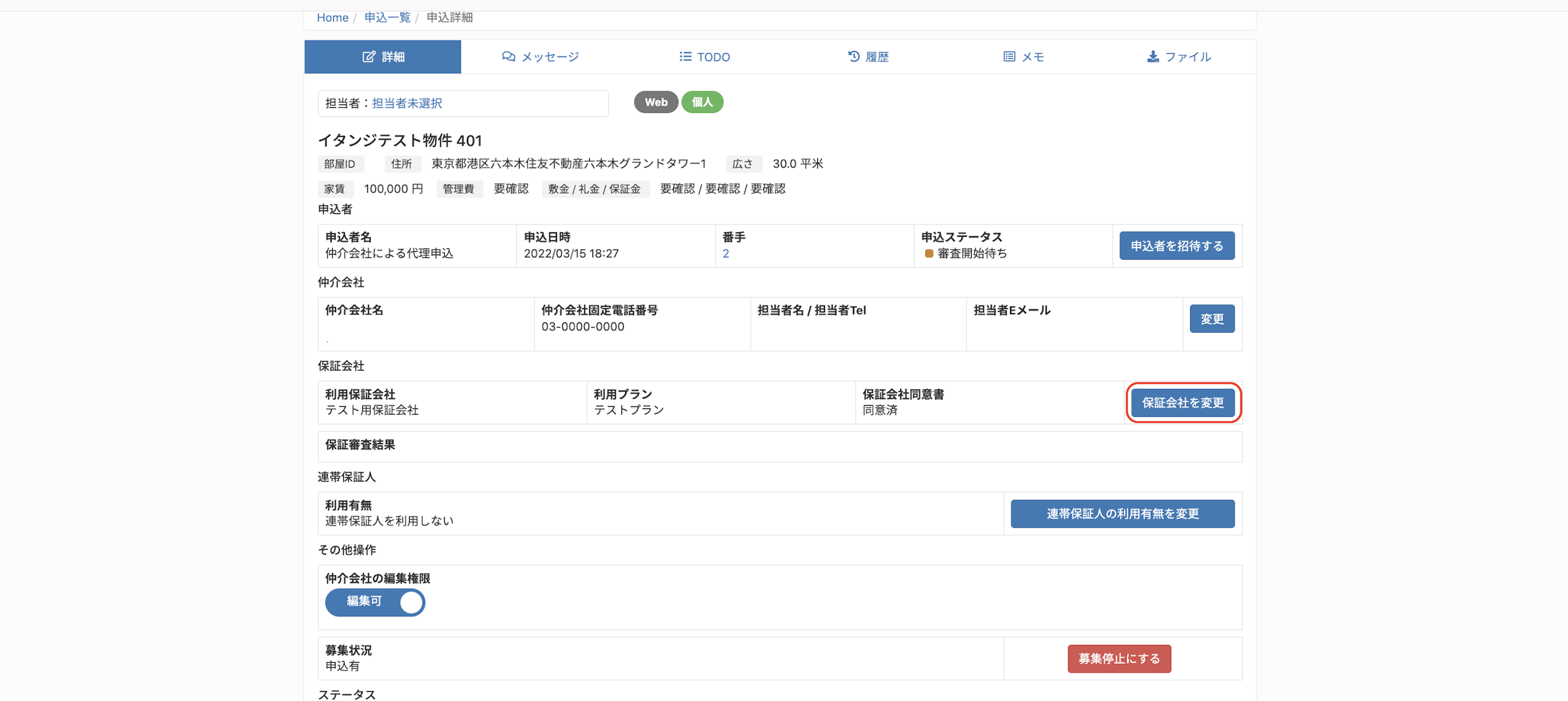1568x701 pixels.
Task: Select テストプラン value
Action: 629,411
